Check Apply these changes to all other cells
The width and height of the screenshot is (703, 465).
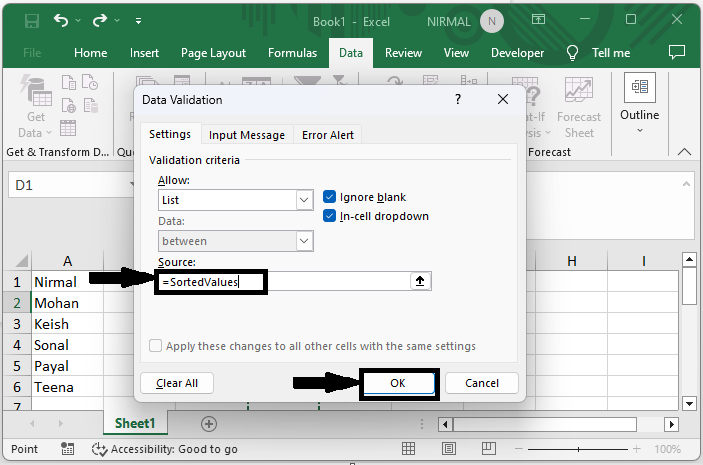coord(155,346)
